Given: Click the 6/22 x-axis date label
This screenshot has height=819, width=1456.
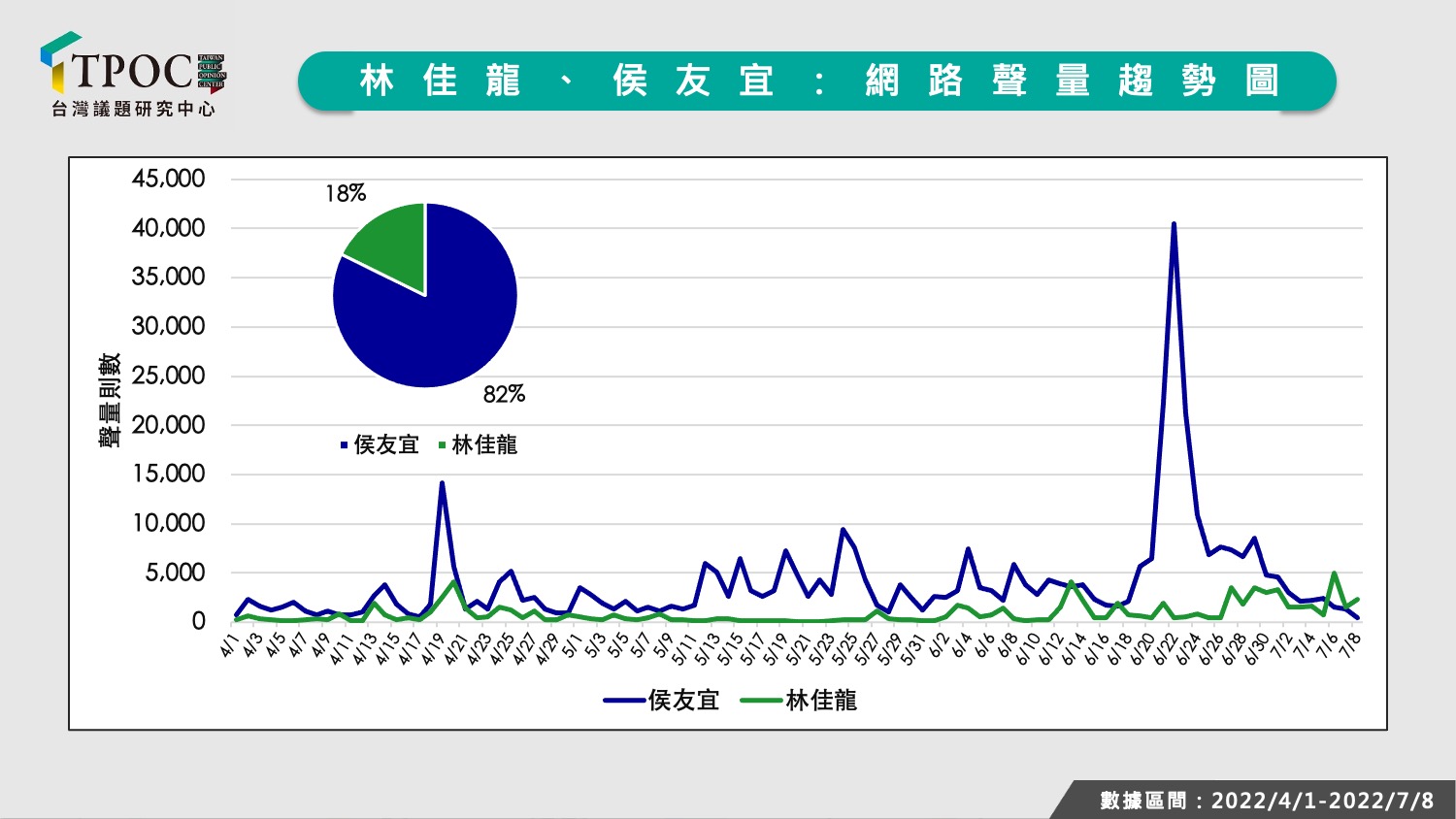Looking at the screenshot, I should click(x=1165, y=647).
